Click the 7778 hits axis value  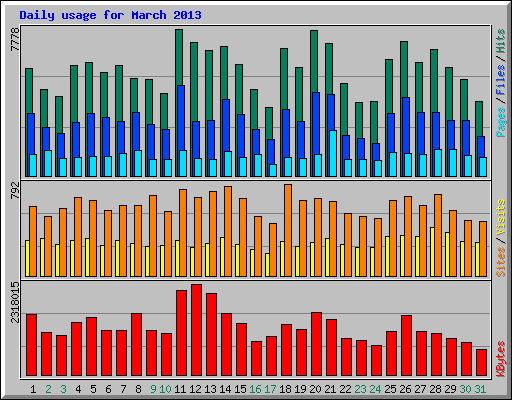click(15, 40)
